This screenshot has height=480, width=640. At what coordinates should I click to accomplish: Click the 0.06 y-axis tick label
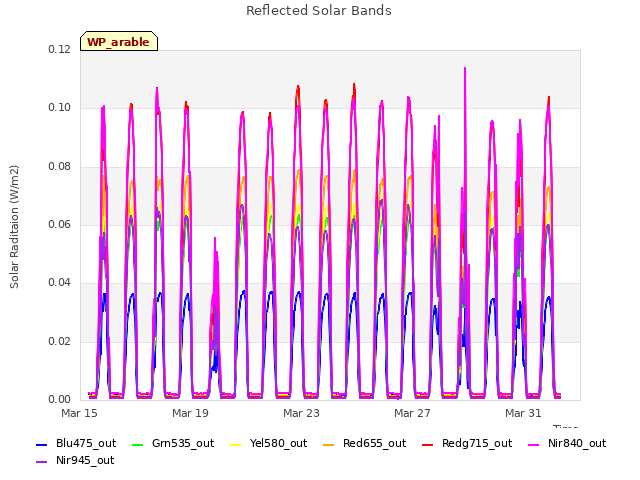click(x=60, y=224)
